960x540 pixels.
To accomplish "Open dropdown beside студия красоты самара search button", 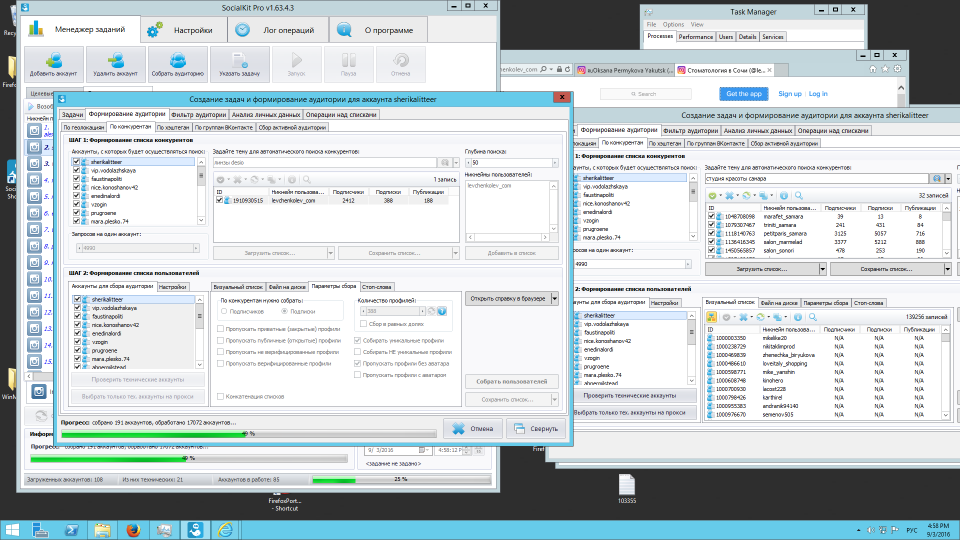I will coord(948,179).
